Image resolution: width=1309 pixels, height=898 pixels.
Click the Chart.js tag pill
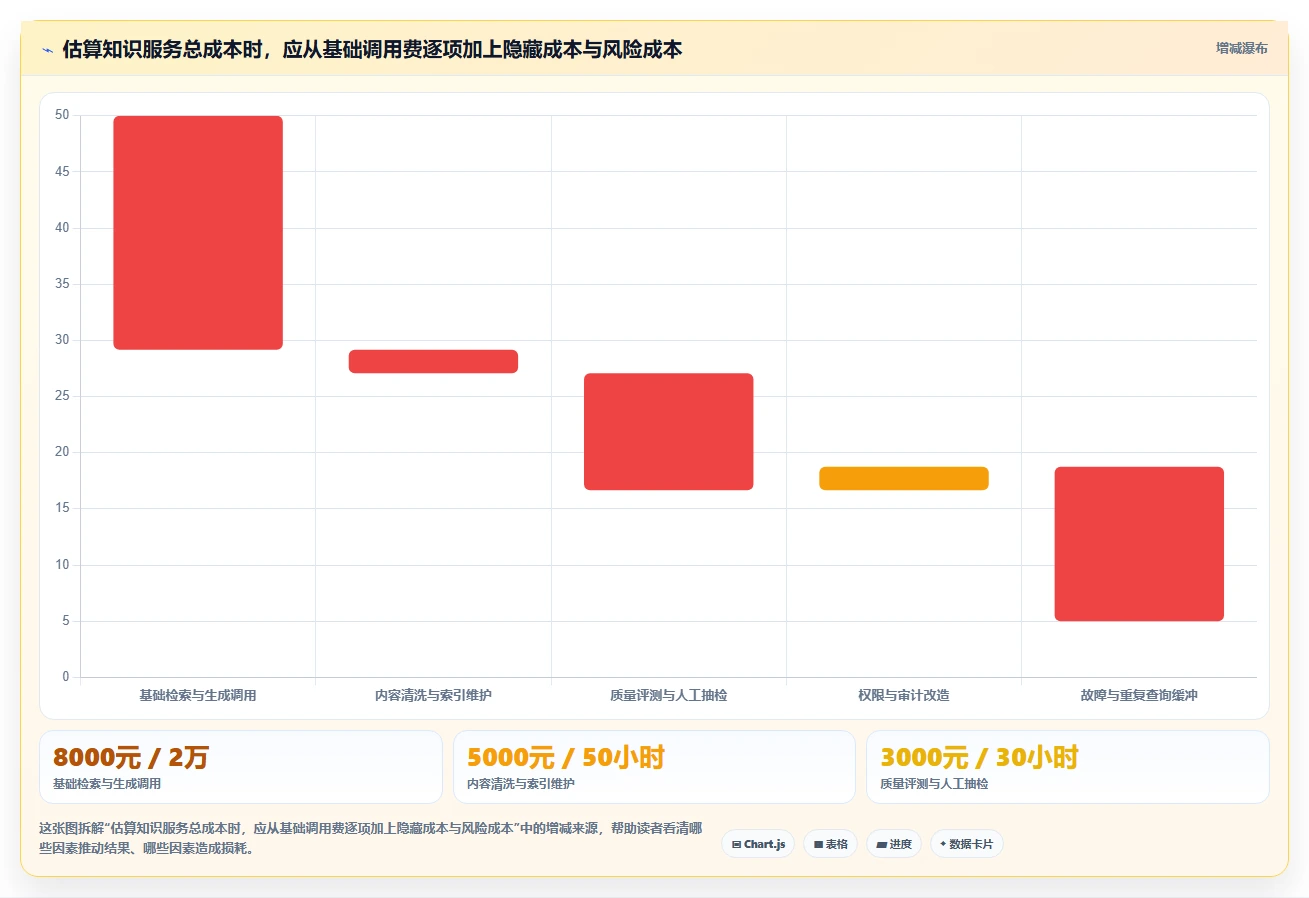[758, 844]
